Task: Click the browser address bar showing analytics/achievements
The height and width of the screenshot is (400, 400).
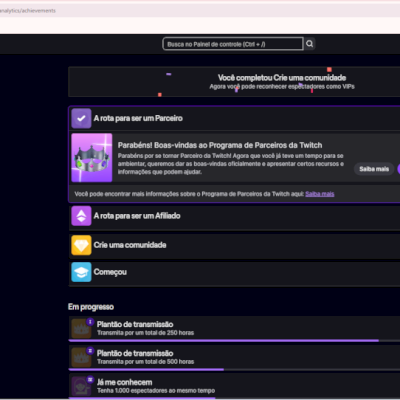Action: tap(200, 11)
